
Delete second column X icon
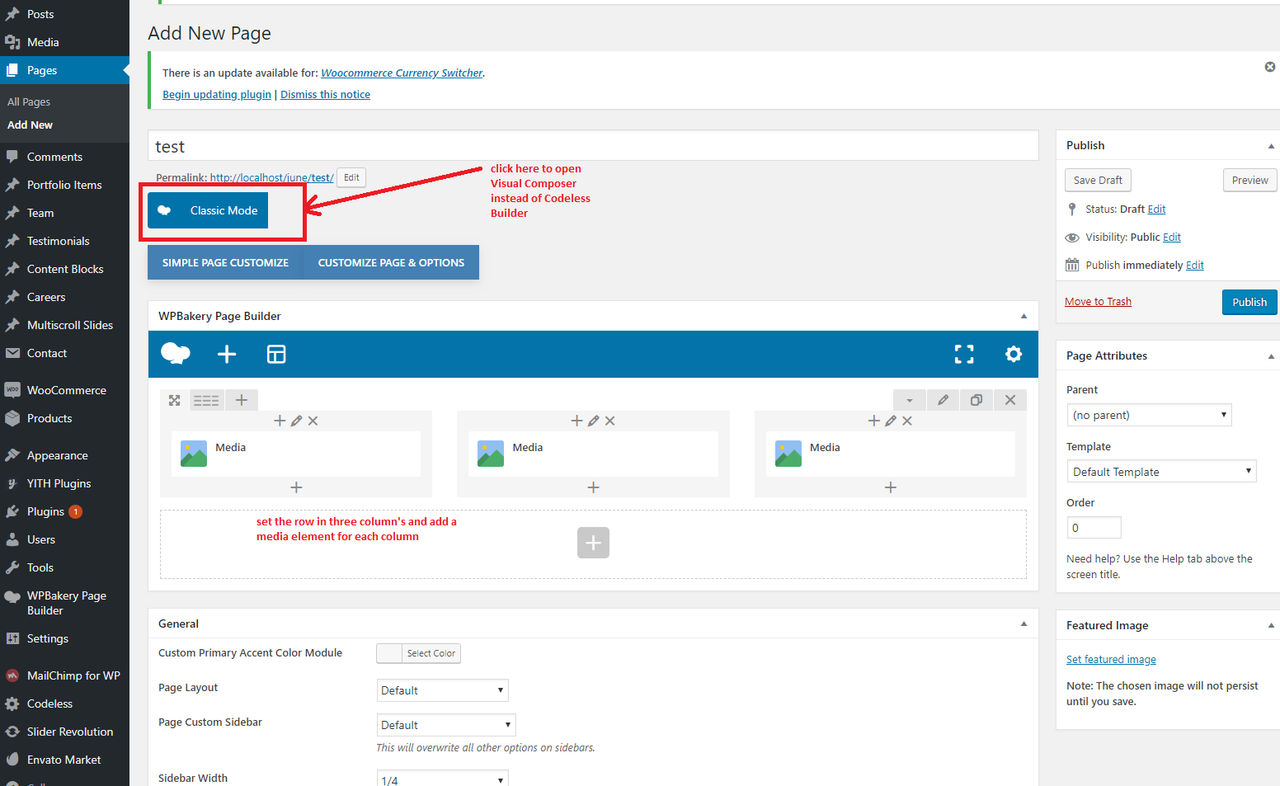pyautogui.click(x=610, y=421)
